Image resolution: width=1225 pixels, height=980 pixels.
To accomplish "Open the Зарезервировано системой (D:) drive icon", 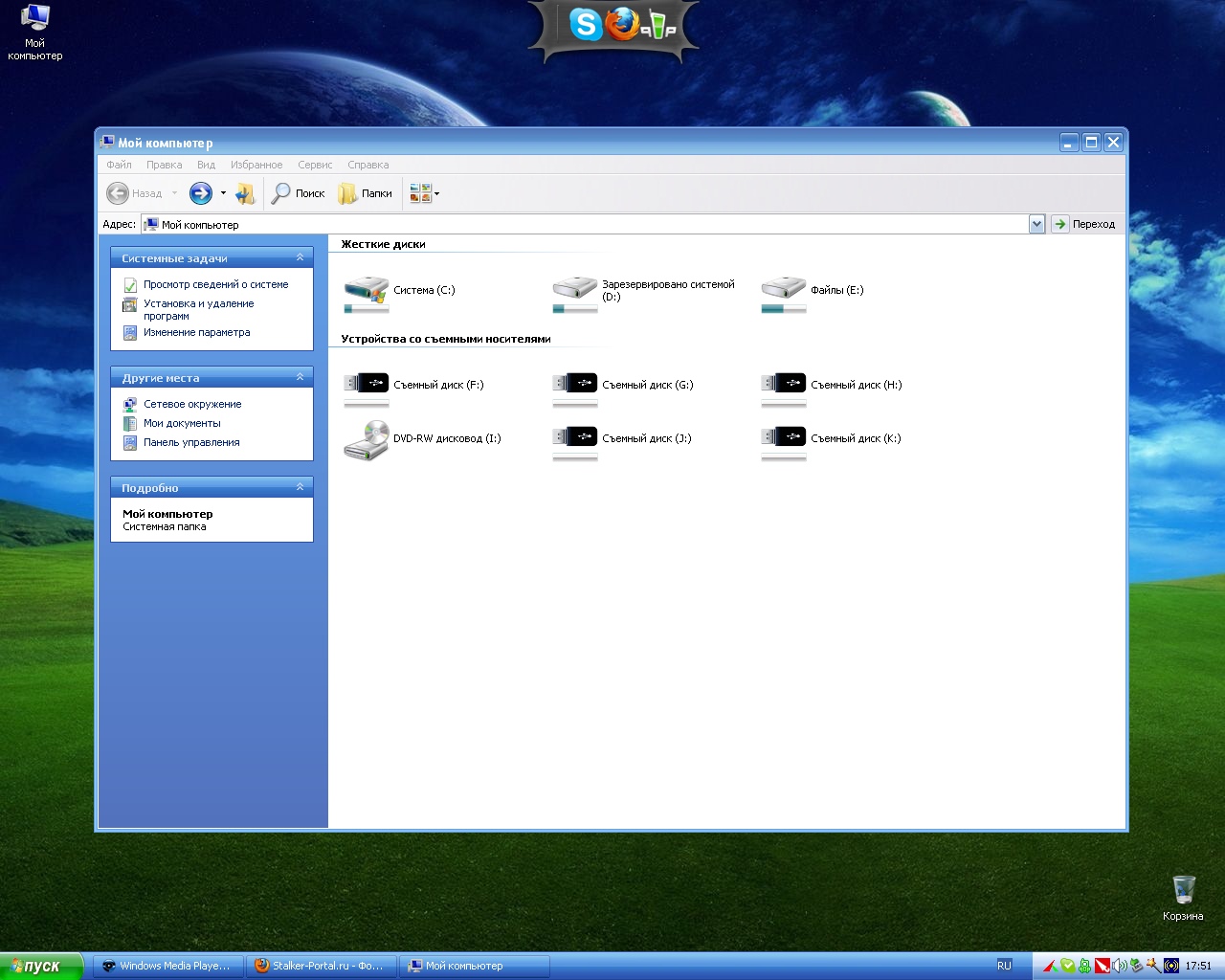I will (574, 293).
